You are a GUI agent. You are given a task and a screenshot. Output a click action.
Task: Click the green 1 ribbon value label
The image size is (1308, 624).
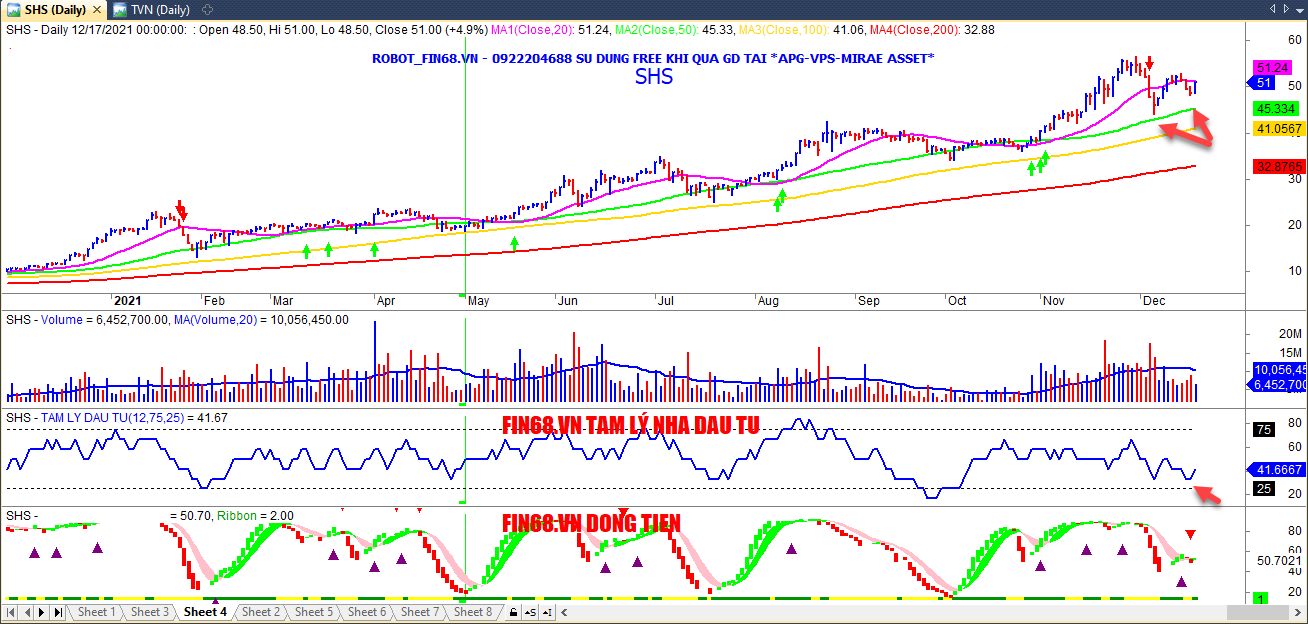pos(1262,598)
